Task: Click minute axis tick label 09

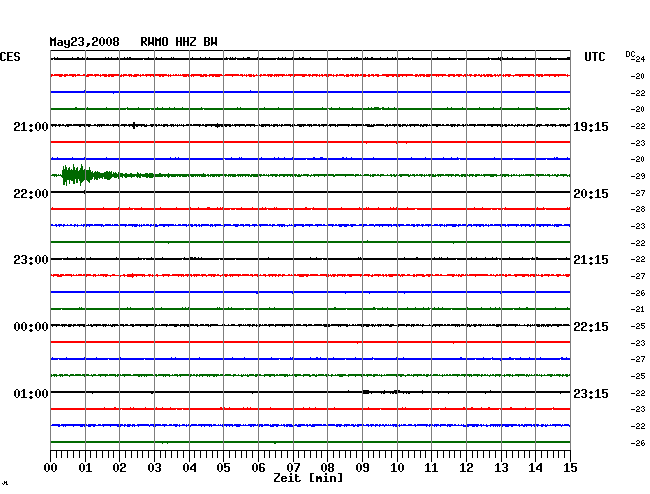Action: 362,468
